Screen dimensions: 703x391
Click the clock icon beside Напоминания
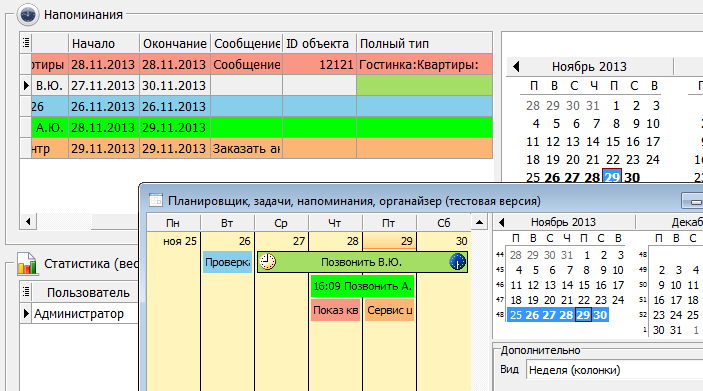(28, 14)
